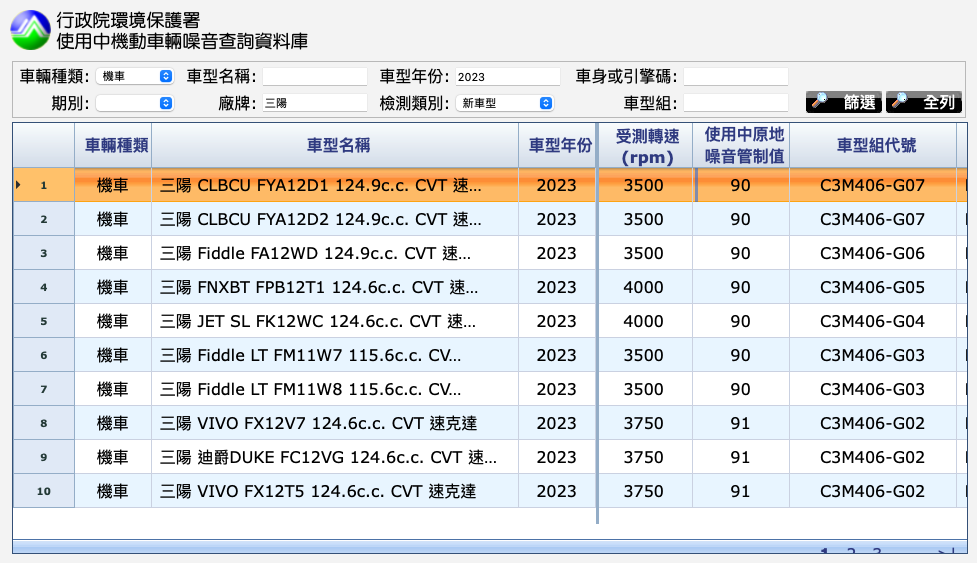Image resolution: width=977 pixels, height=563 pixels.
Task: Click noise value 90 in Fiddle FA12WD row
Action: [x=741, y=253]
